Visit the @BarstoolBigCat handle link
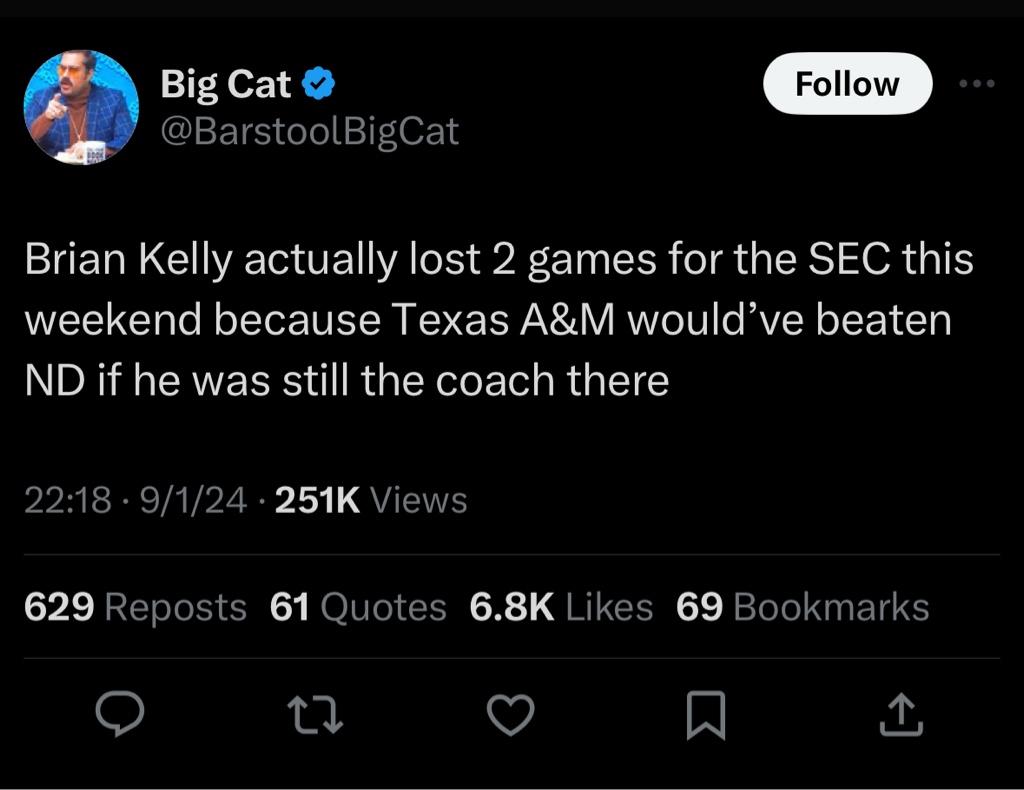 coord(310,132)
